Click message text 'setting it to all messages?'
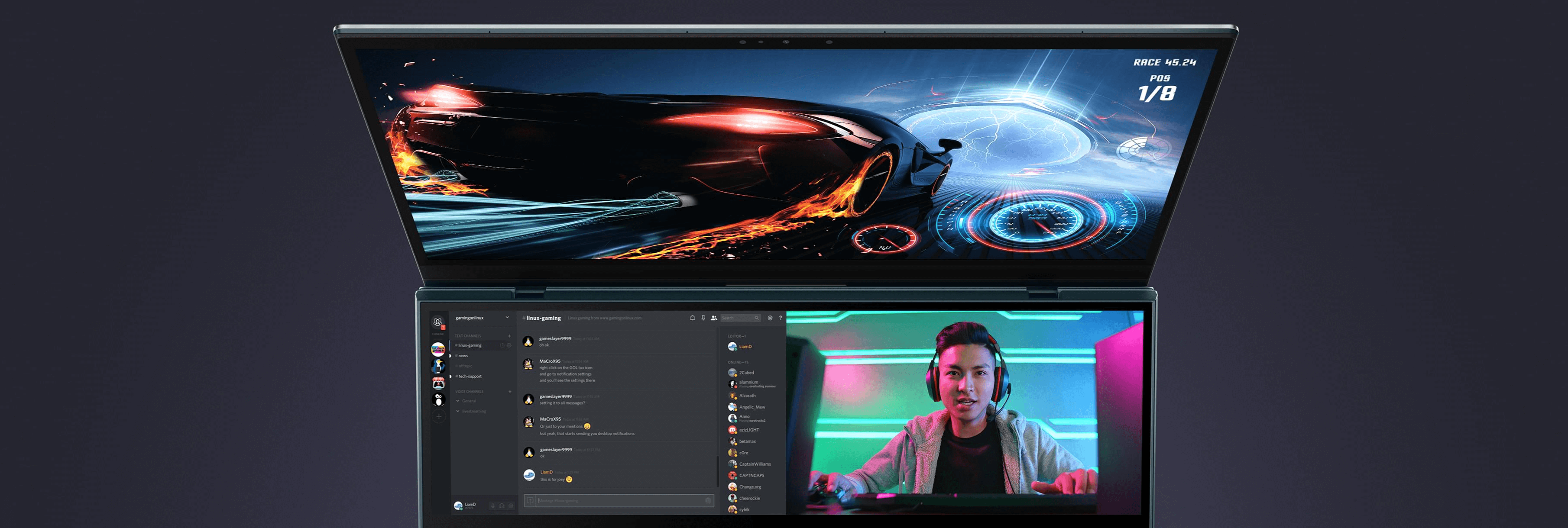 click(562, 403)
